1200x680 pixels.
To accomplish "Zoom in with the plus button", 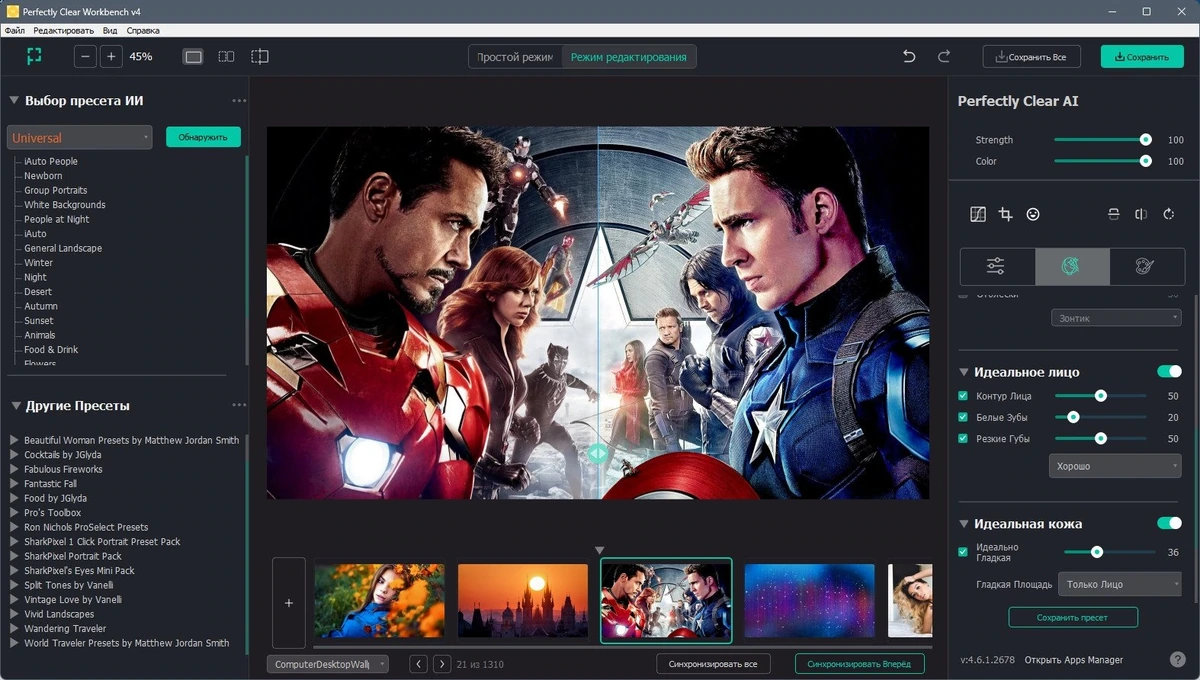I will coord(111,57).
